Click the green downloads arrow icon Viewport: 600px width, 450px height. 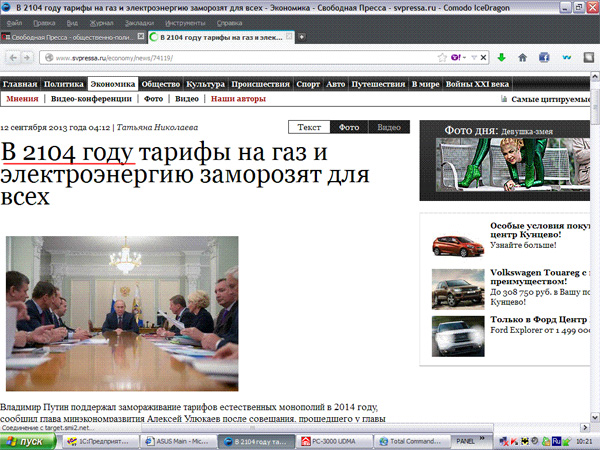(501, 58)
